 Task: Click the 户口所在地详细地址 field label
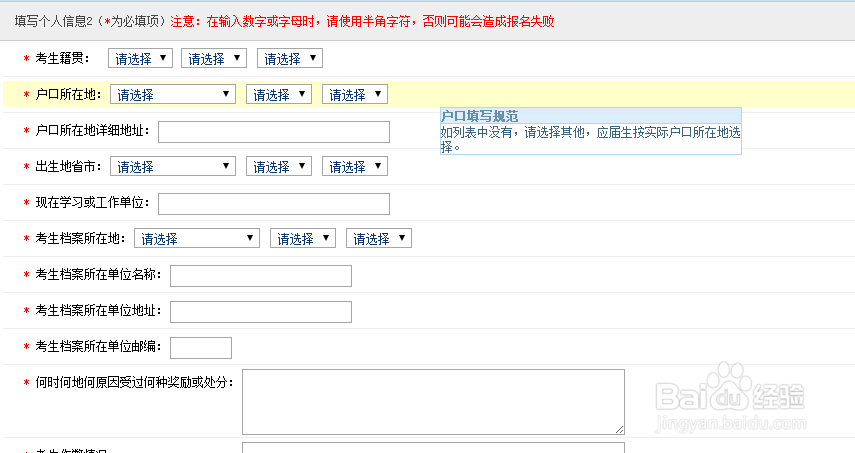pyautogui.click(x=92, y=130)
